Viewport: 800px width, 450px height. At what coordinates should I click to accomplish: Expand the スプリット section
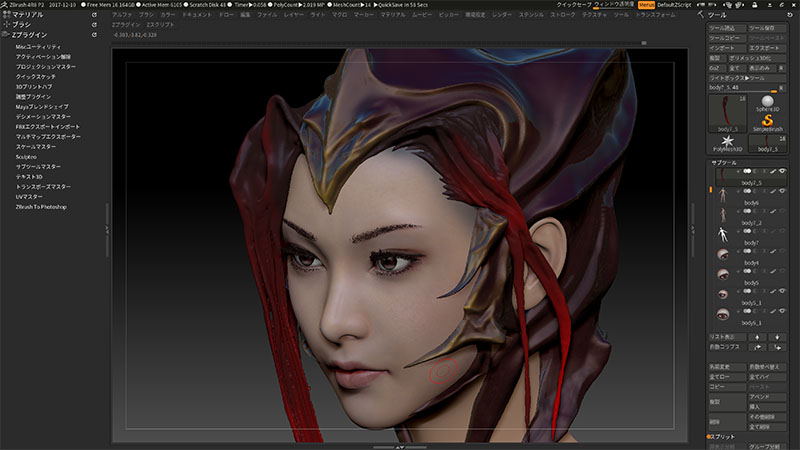coord(723,437)
